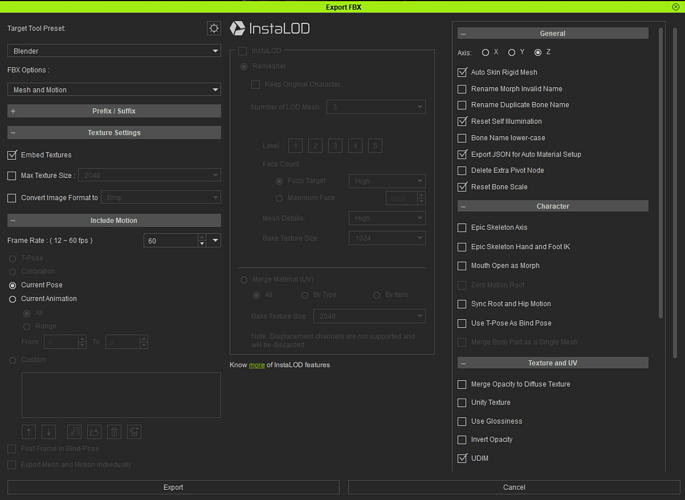This screenshot has height=500, width=685.
Task: Enable Rename Duplicate Bone Name
Action: (462, 105)
